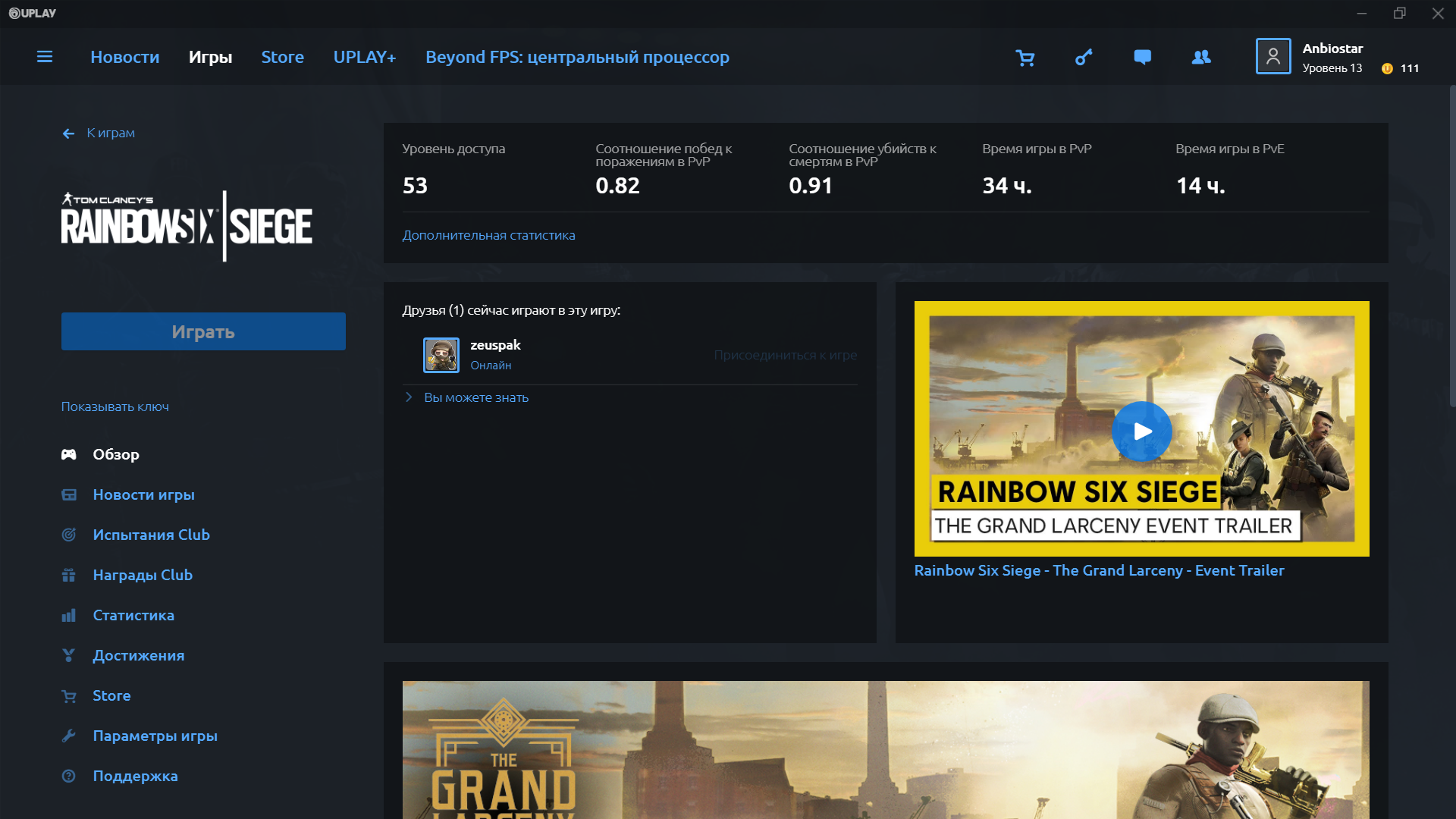Click the Поддержка question mark icon
The width and height of the screenshot is (1456, 819).
coord(68,776)
